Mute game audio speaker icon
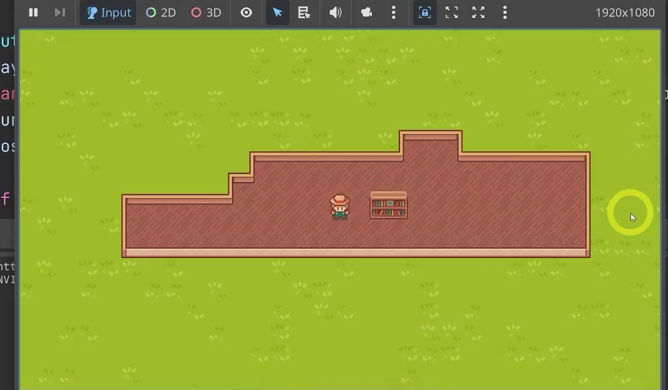 (x=336, y=12)
